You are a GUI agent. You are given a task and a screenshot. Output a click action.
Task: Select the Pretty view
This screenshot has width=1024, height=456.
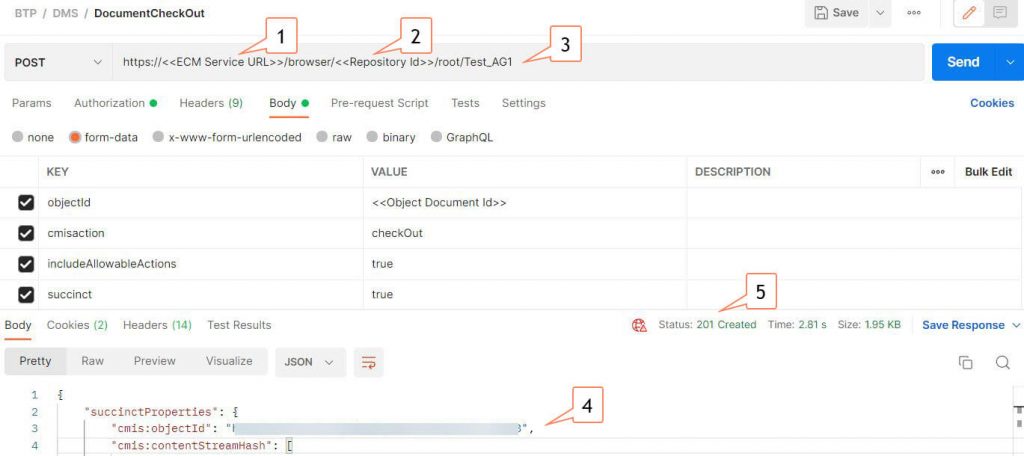pos(35,361)
